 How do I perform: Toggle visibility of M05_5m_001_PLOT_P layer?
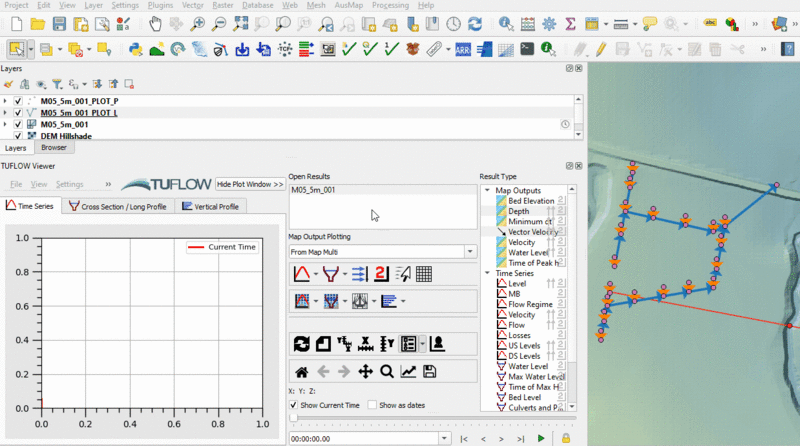[18, 101]
